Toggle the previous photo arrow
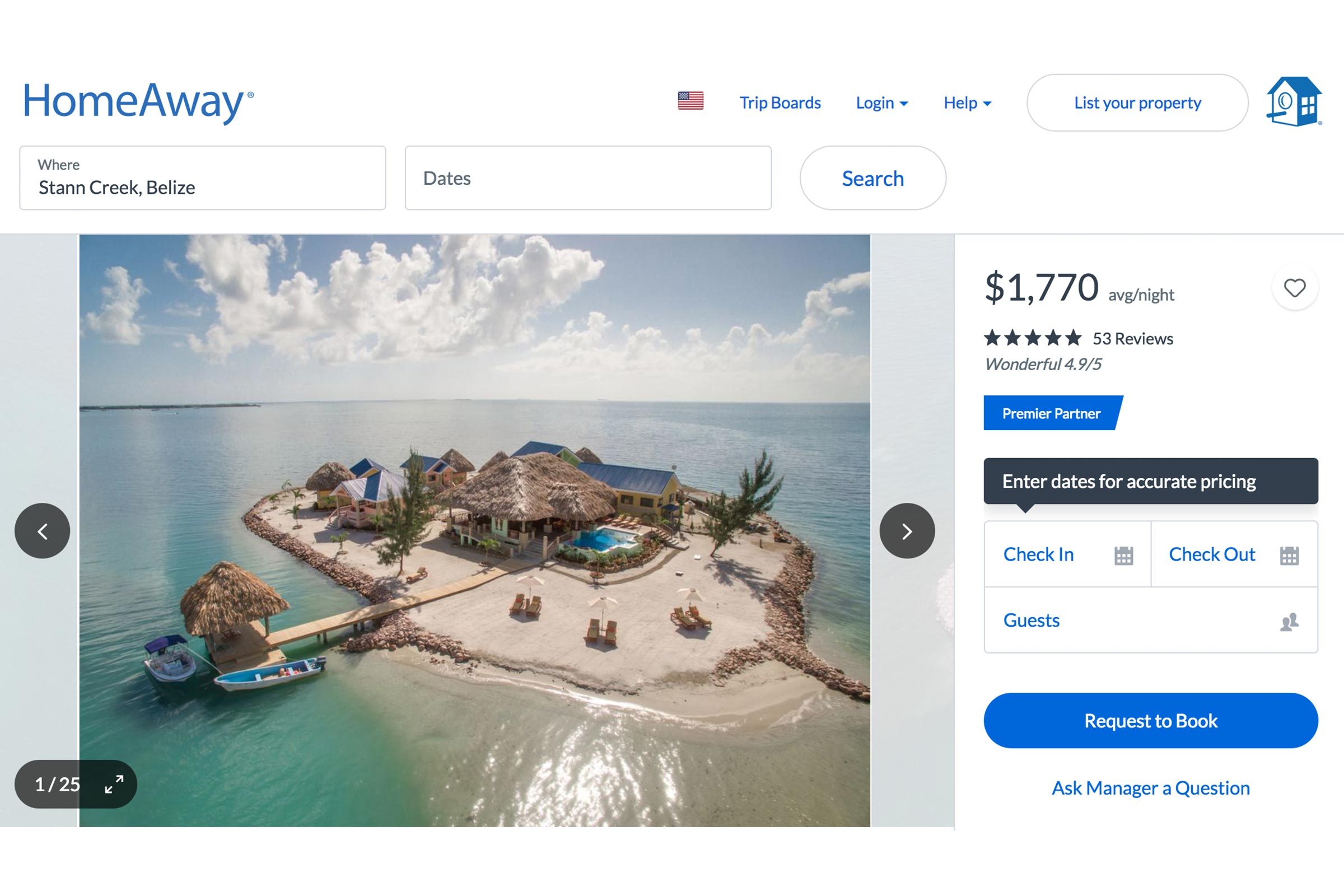This screenshot has width=1344, height=896. pyautogui.click(x=44, y=530)
